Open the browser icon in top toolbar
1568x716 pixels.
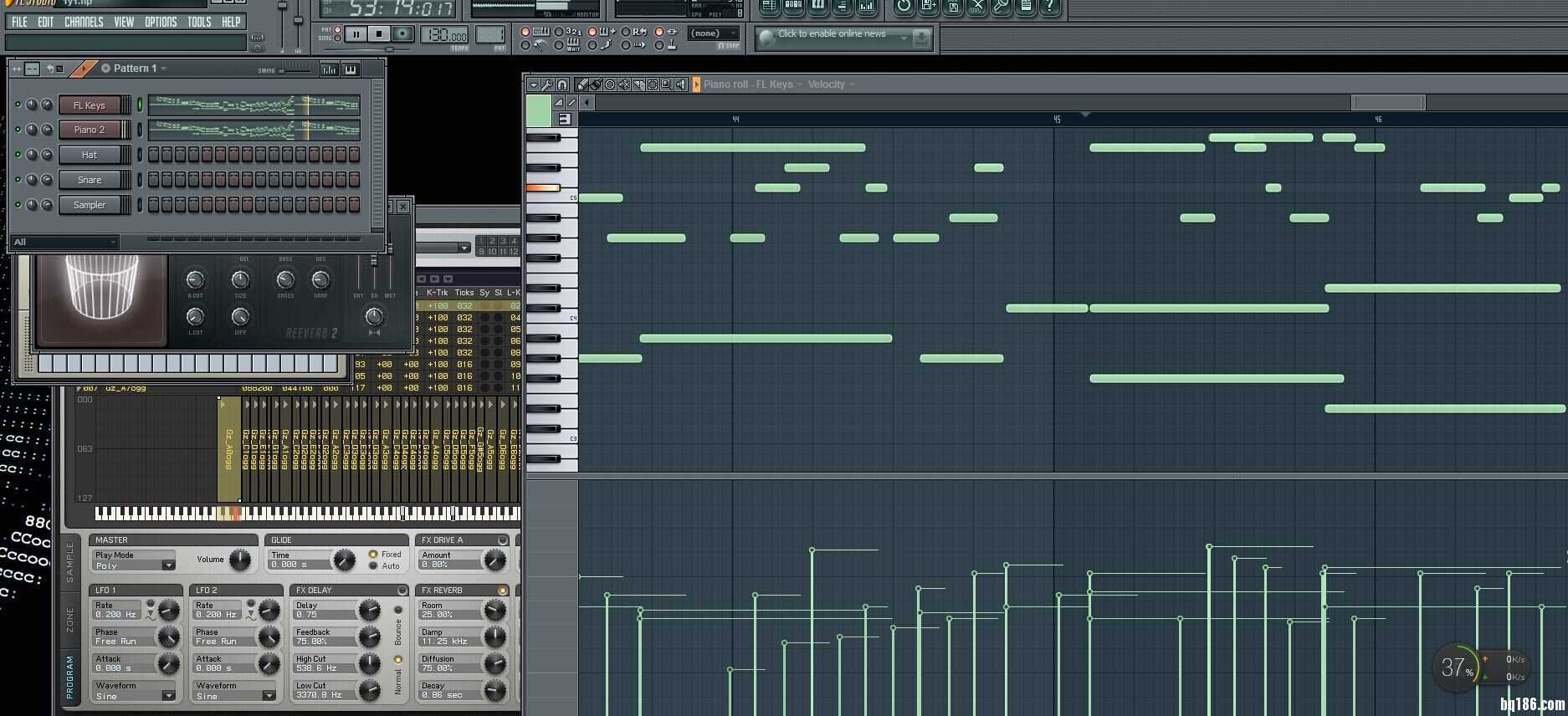[843, 7]
